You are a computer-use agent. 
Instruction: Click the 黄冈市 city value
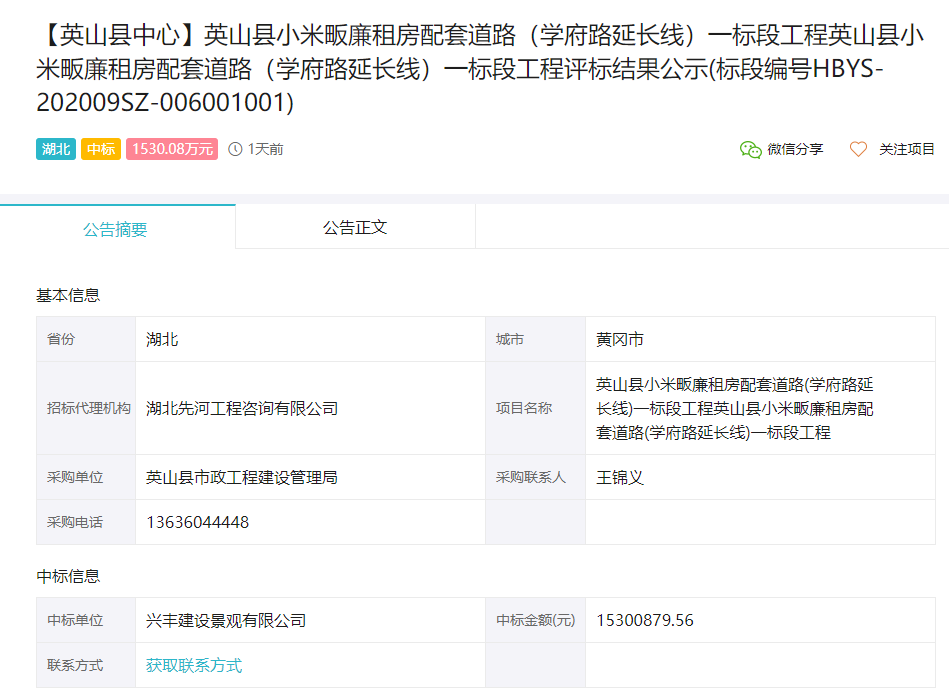[x=620, y=339]
